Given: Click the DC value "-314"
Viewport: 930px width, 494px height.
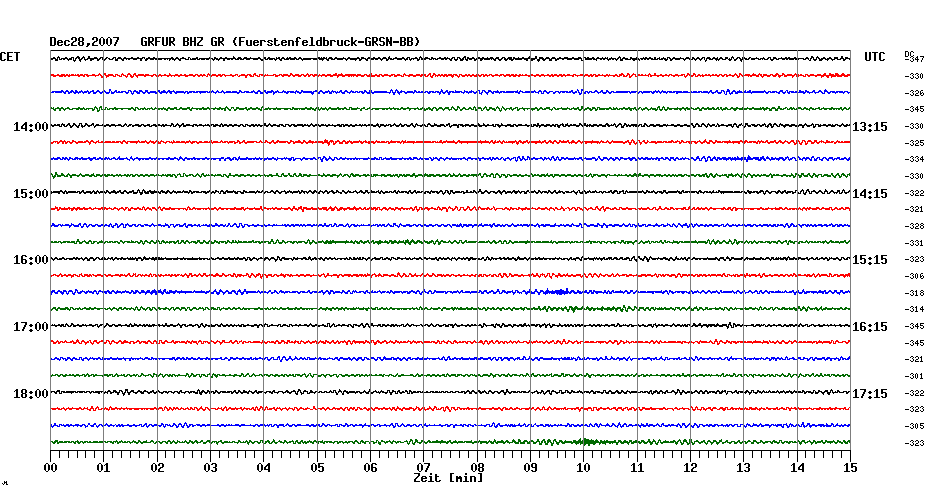Looking at the screenshot, I should [x=914, y=310].
